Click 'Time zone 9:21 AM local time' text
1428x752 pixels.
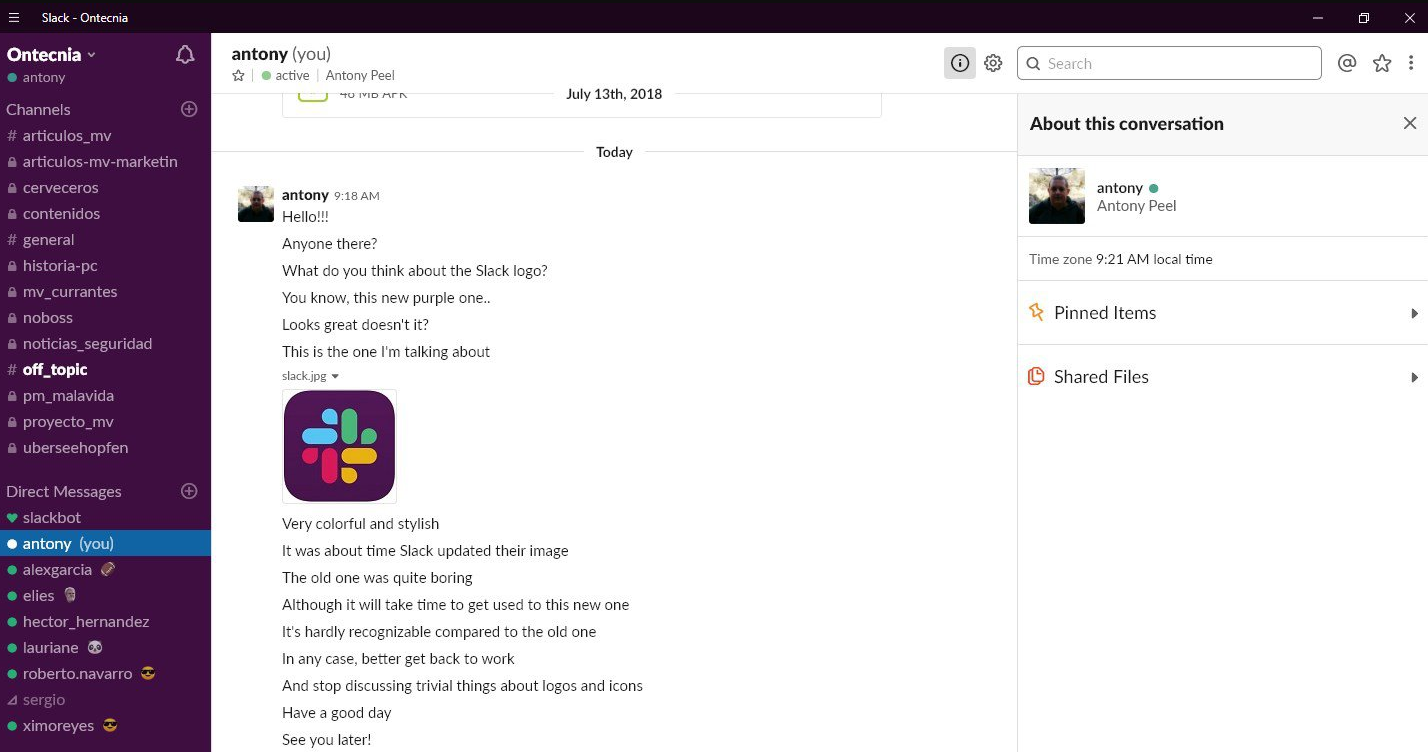(x=1120, y=259)
